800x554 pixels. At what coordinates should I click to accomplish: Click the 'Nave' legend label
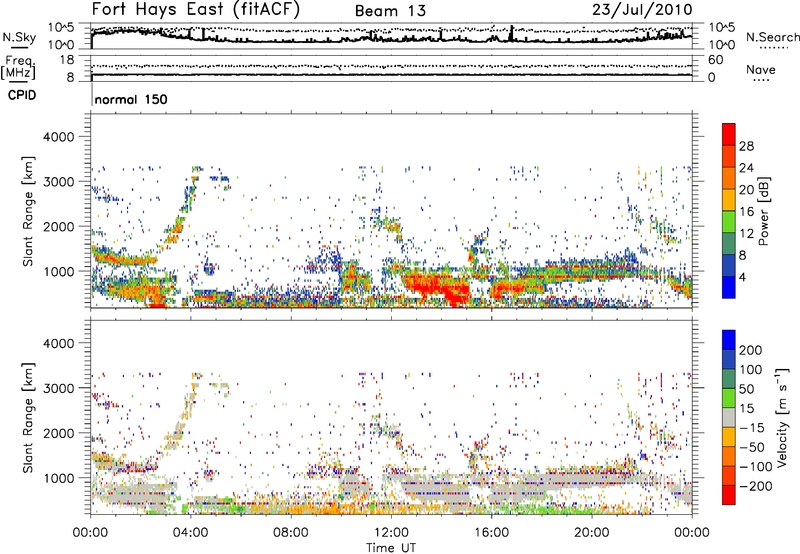(x=761, y=70)
